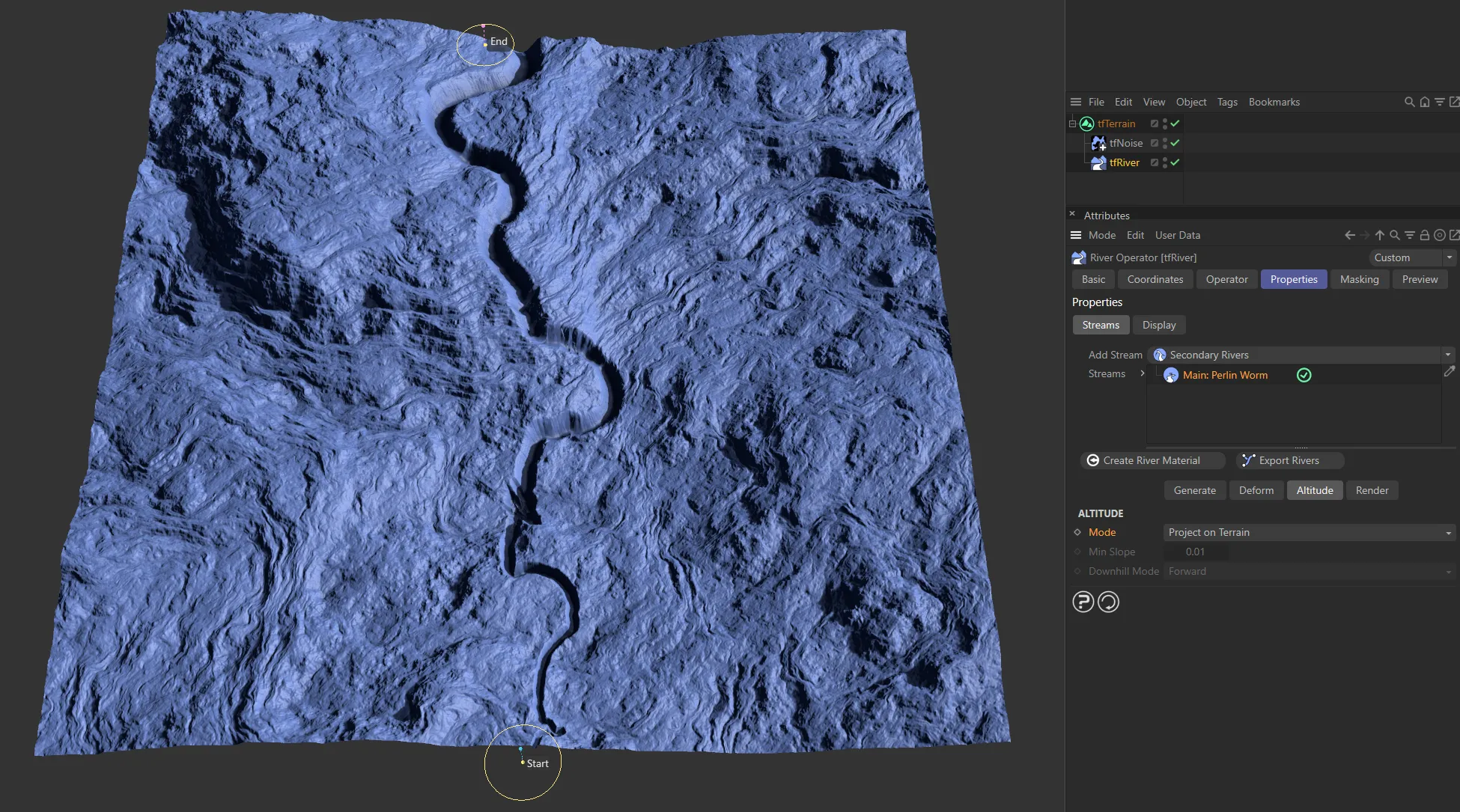Switch to the Masking tab
The width and height of the screenshot is (1460, 812).
point(1360,279)
